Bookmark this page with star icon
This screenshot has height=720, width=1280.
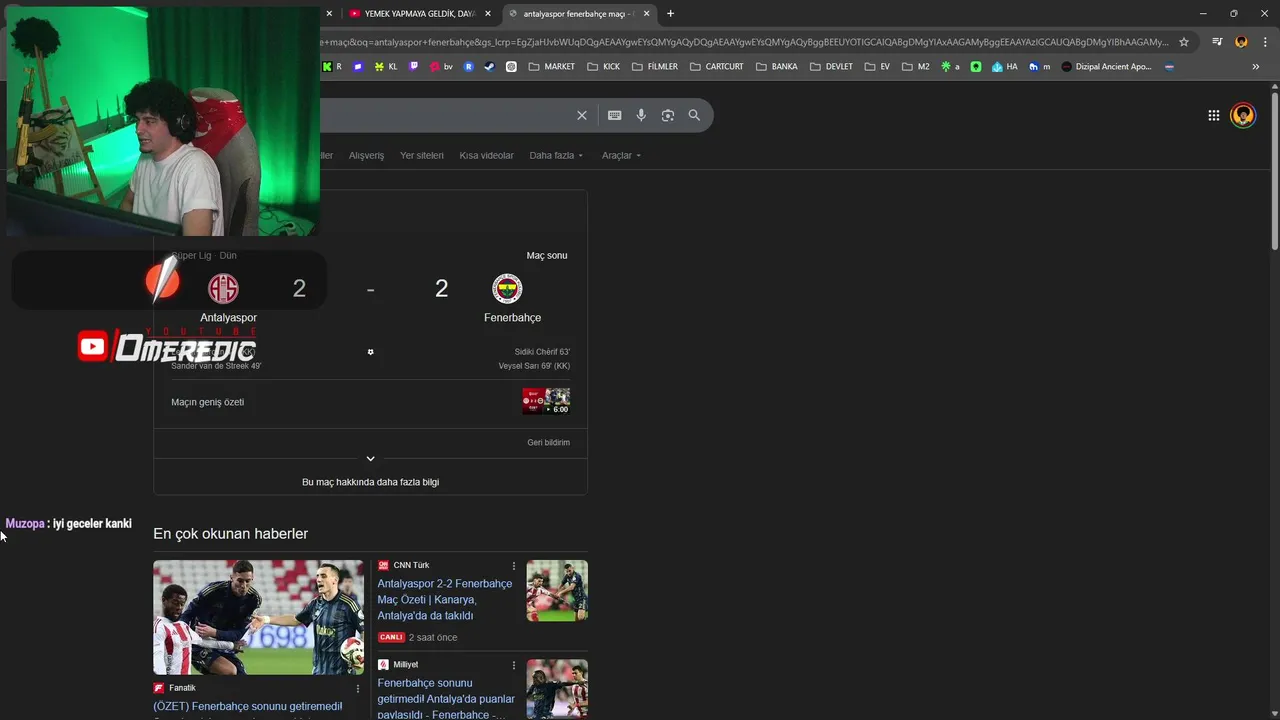pyautogui.click(x=1184, y=42)
